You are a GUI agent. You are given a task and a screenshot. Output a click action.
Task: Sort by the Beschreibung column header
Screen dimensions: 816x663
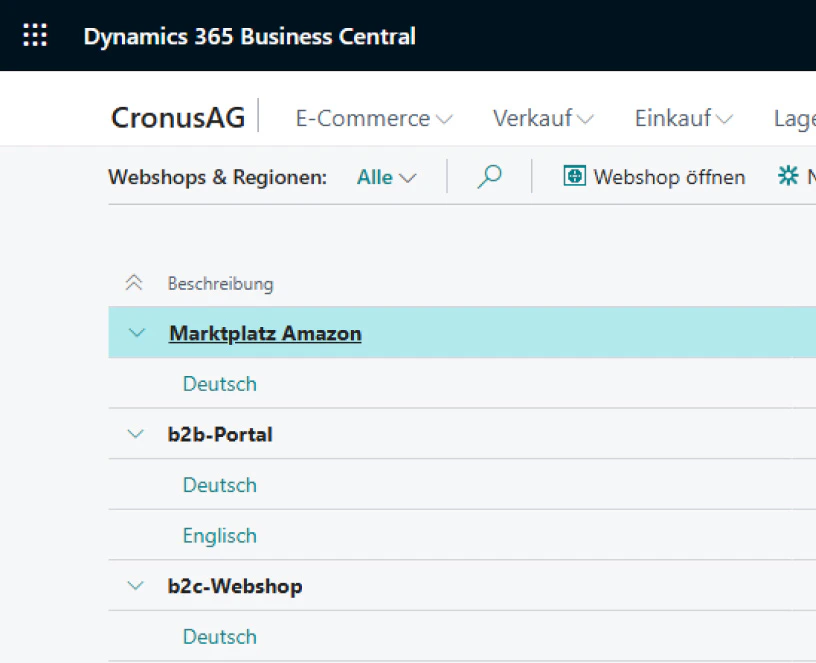point(220,284)
